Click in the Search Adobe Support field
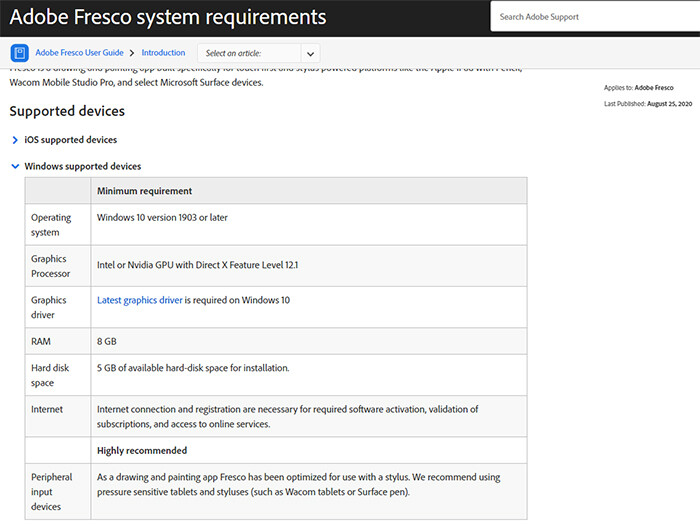The height and width of the screenshot is (526, 700). point(595,17)
